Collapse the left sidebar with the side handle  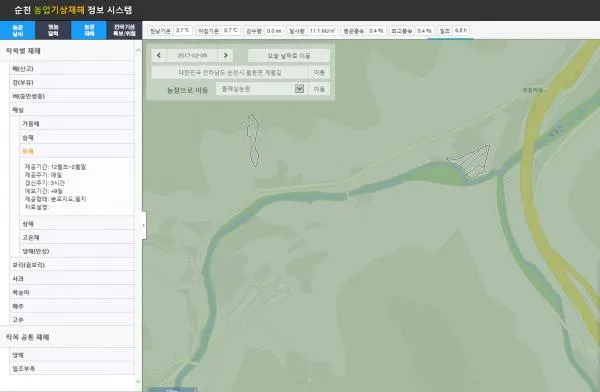pos(144,225)
